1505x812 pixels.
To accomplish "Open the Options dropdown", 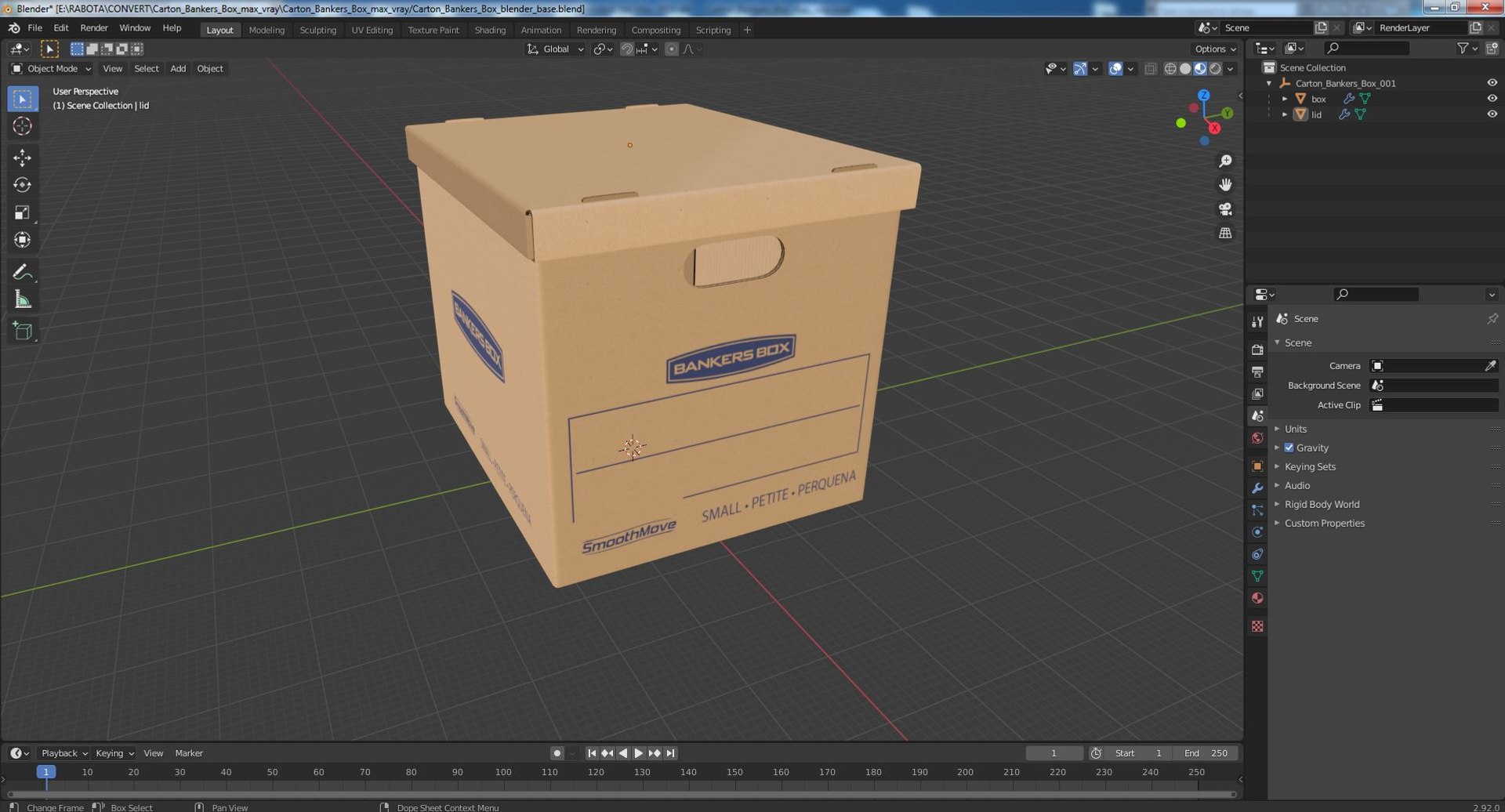I will pos(1215,49).
